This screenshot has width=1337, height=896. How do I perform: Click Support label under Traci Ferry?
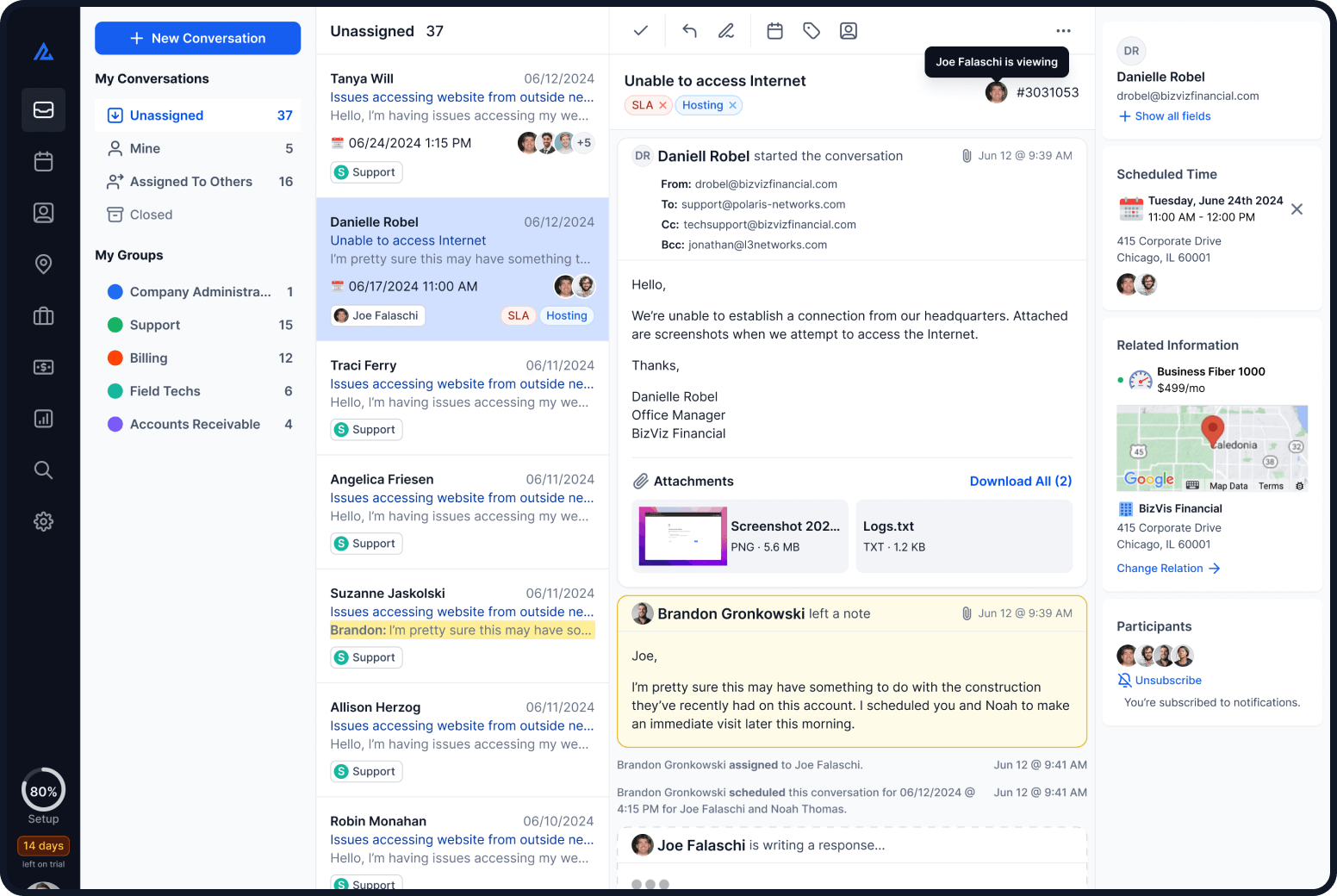coord(367,429)
